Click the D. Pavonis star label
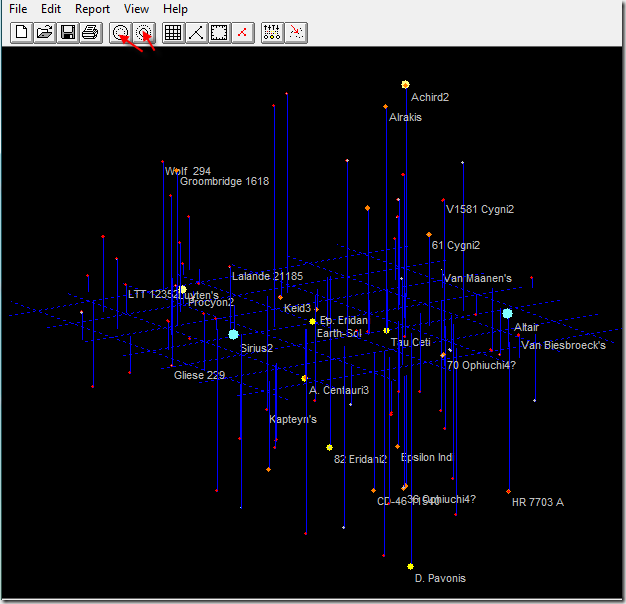626x604 pixels. click(x=440, y=578)
